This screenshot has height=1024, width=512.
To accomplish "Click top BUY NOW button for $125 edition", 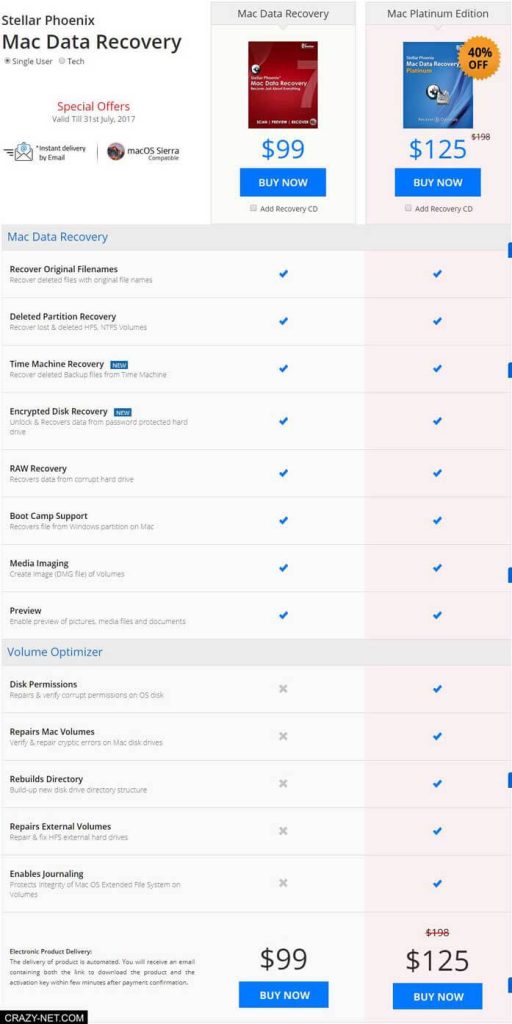I will pyautogui.click(x=438, y=182).
